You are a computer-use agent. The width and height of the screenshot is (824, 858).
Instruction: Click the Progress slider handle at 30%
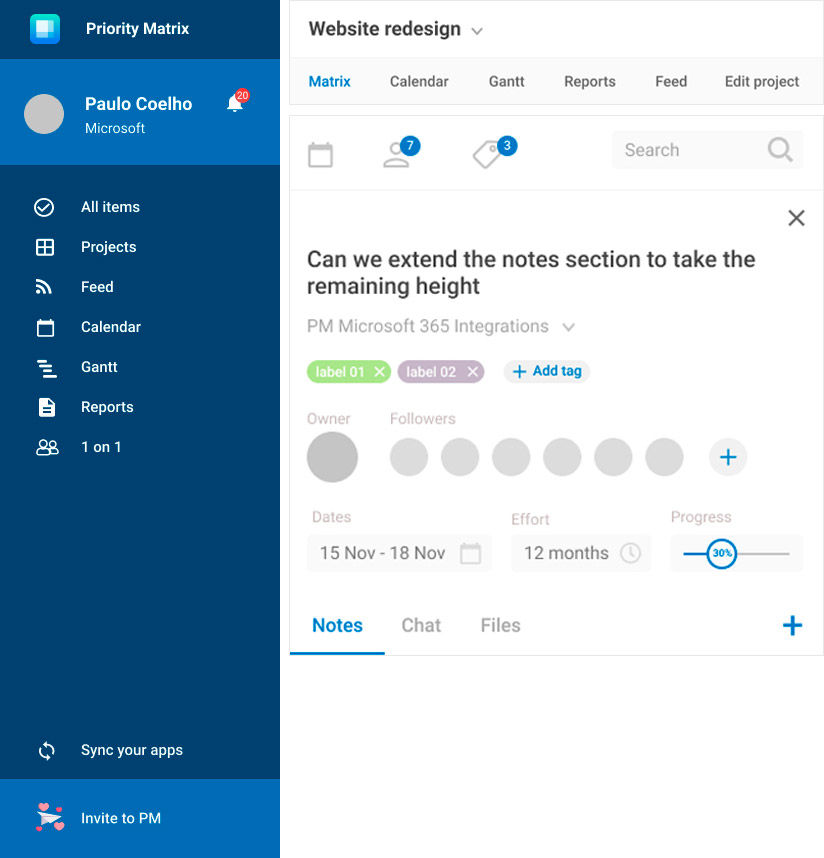[x=721, y=553]
